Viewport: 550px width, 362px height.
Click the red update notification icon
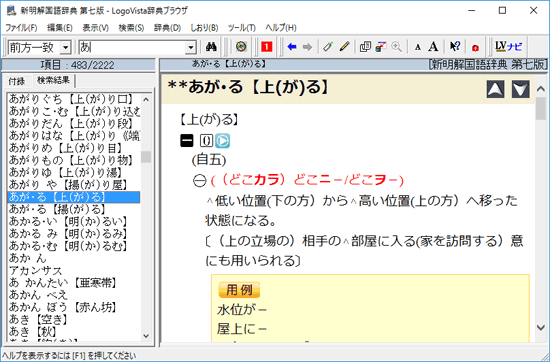pos(475,47)
